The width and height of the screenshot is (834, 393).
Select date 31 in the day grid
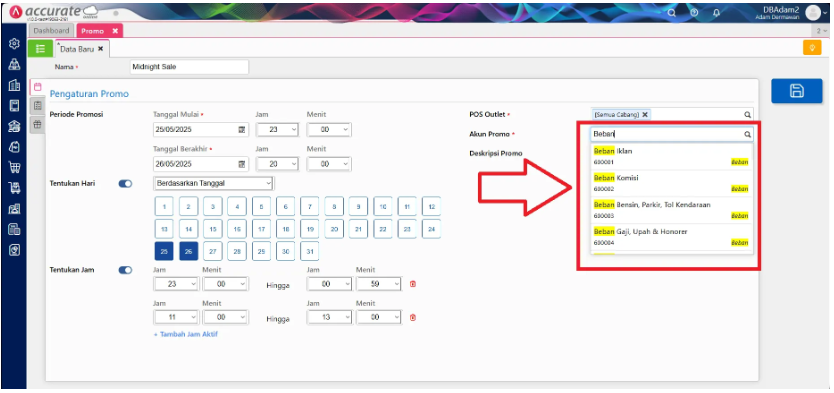click(310, 251)
